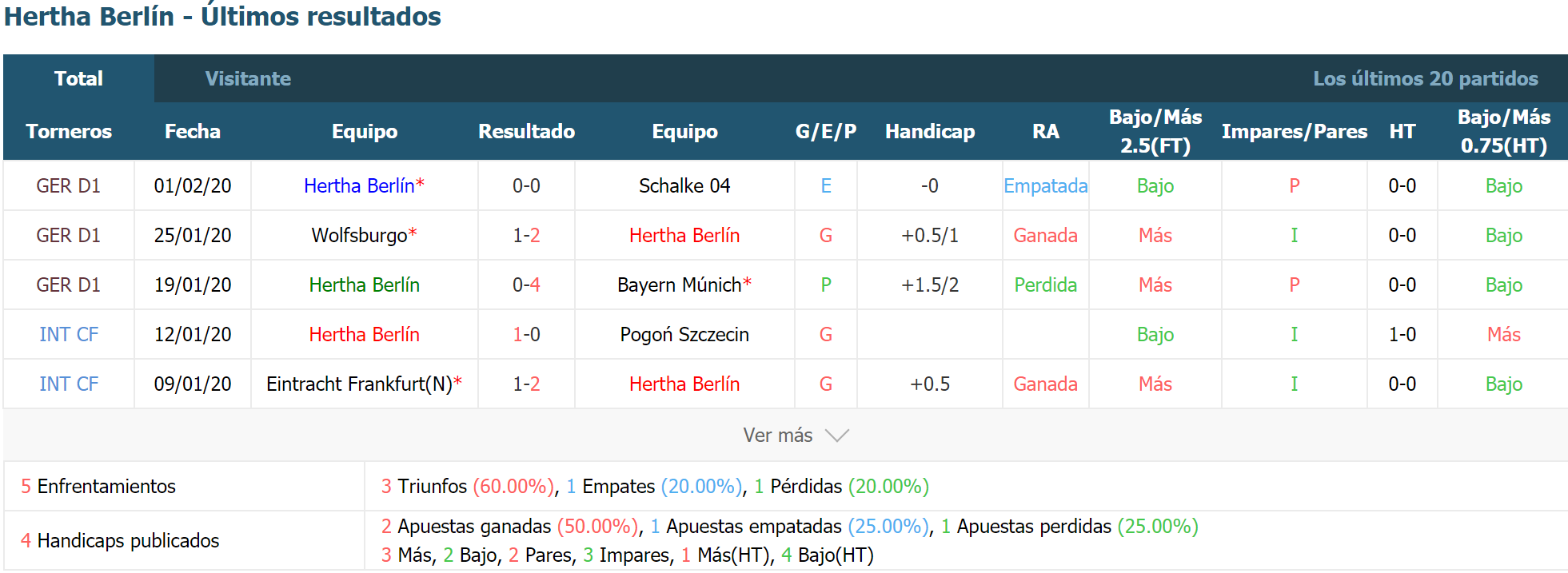Open Eintracht Frankfurt(N) team link
Screen dimensions: 1568x573
point(359,384)
